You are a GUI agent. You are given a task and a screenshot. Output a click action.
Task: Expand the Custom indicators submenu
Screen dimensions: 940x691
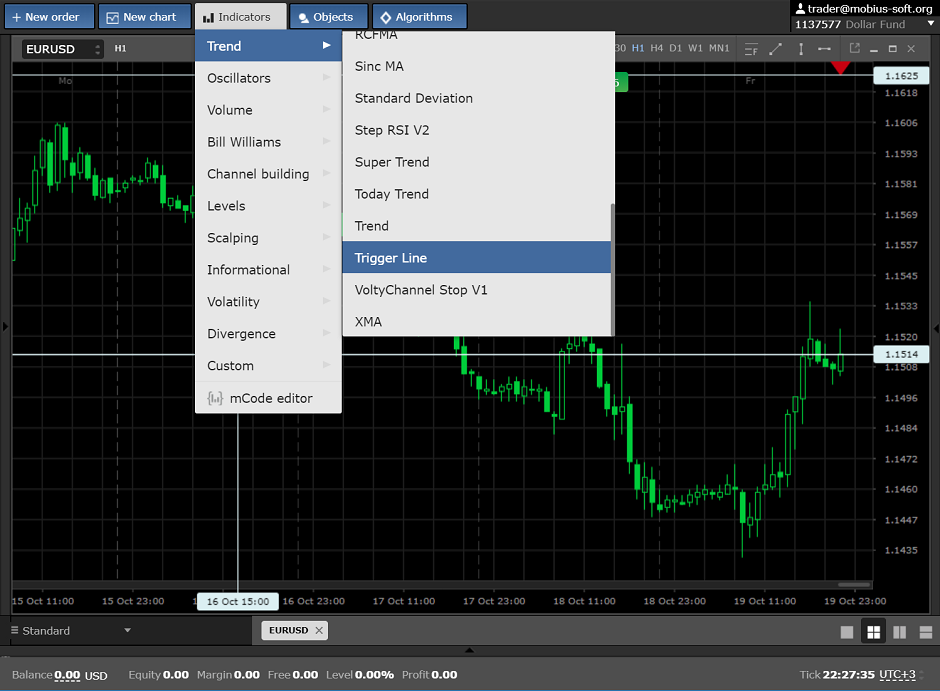click(x=269, y=366)
